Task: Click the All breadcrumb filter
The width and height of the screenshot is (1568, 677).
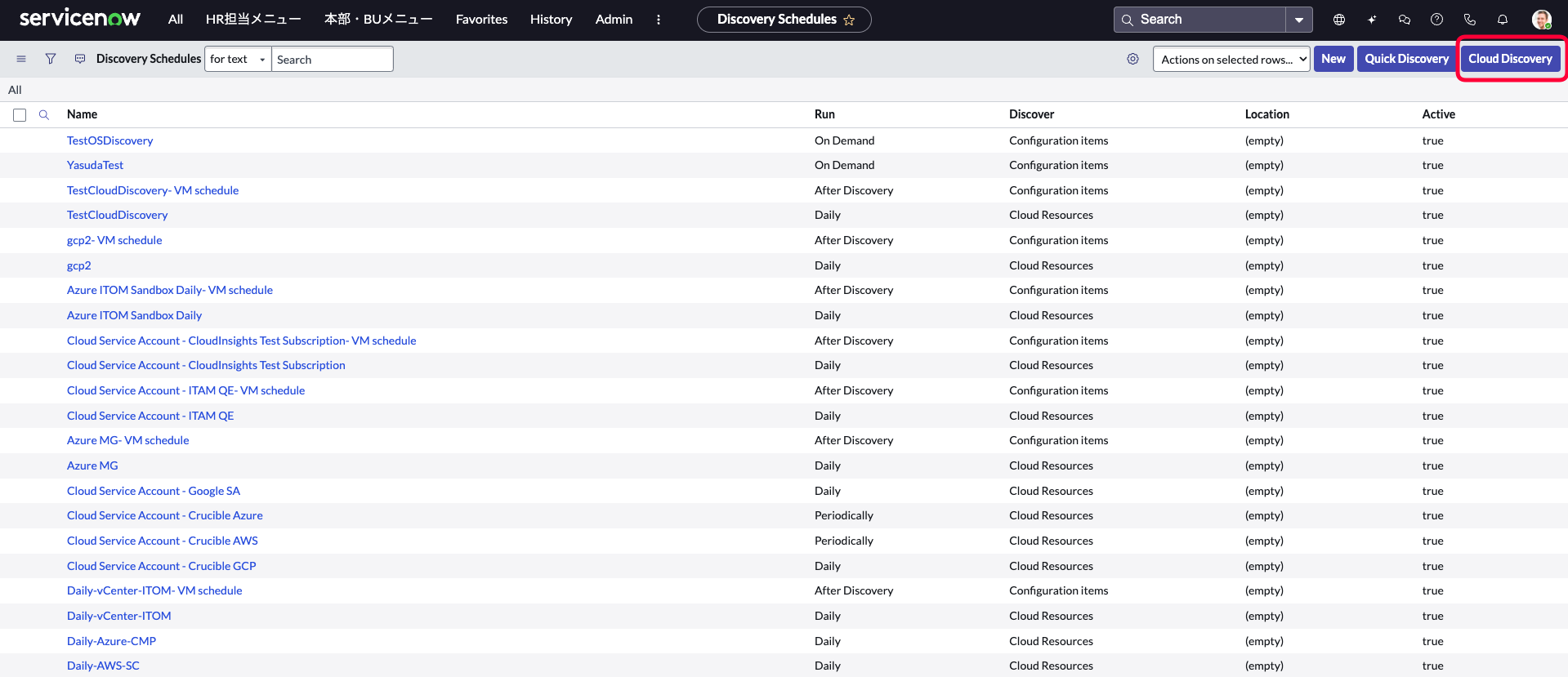Action: click(15, 90)
